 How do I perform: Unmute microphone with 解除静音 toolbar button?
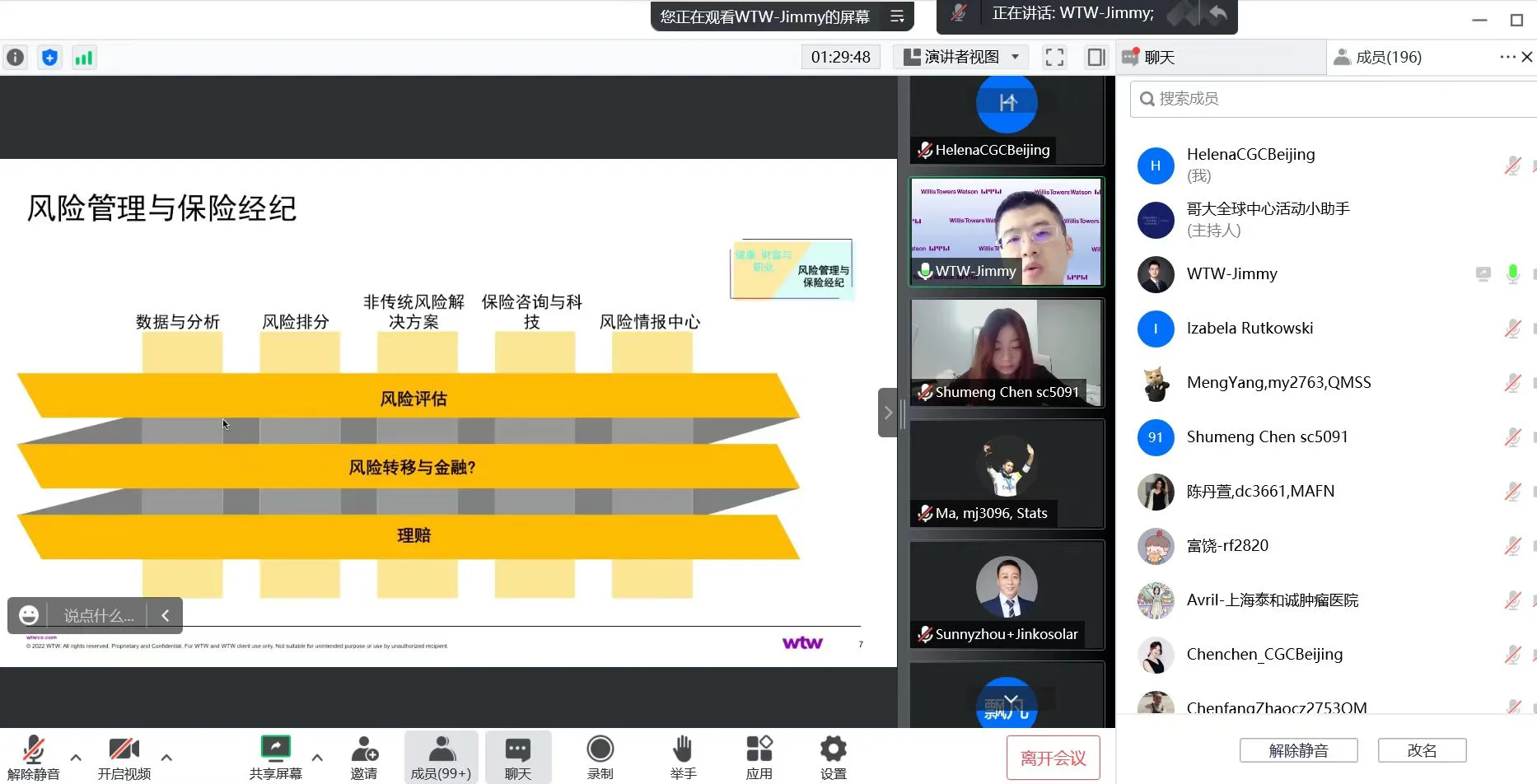pos(33,757)
